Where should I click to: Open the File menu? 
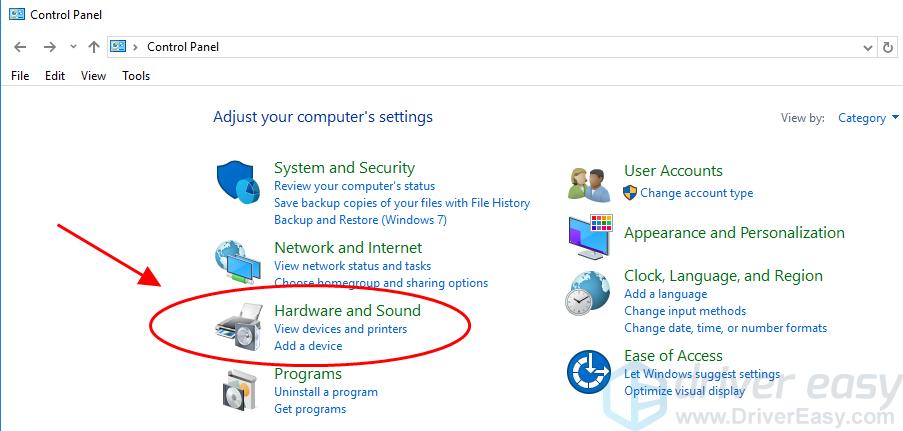20,76
